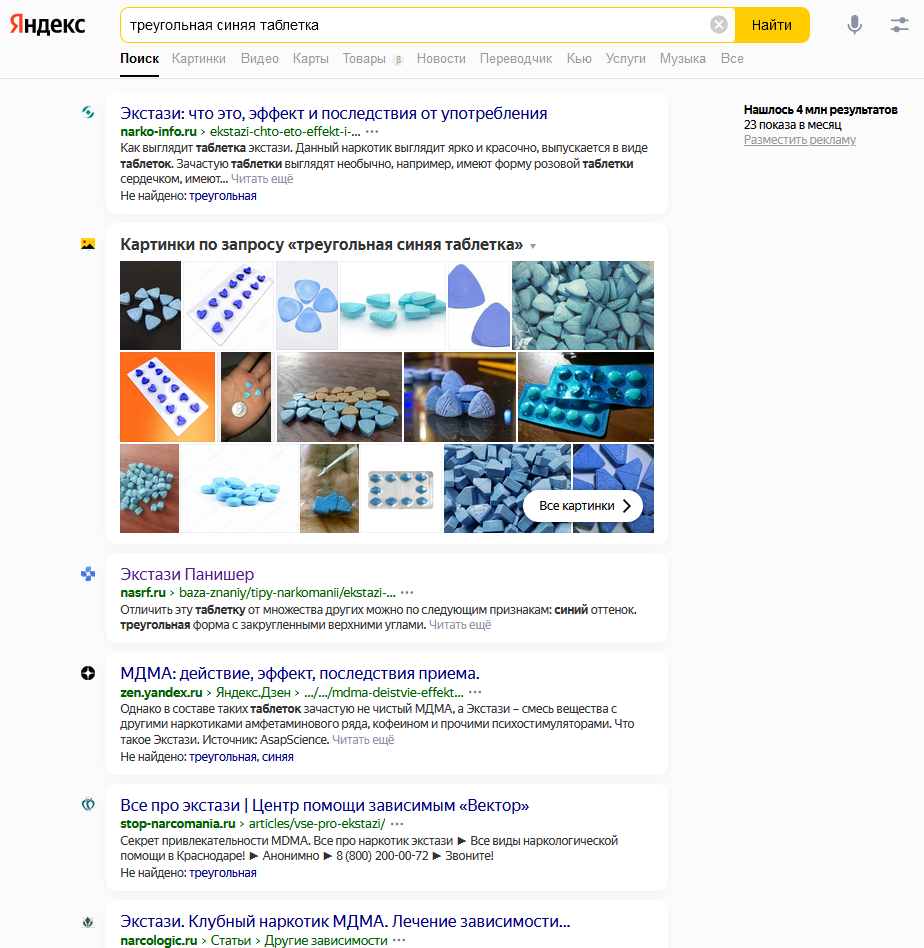Click the Yandex Zen favicon
Image resolution: width=924 pixels, height=948 pixels.
[88, 673]
